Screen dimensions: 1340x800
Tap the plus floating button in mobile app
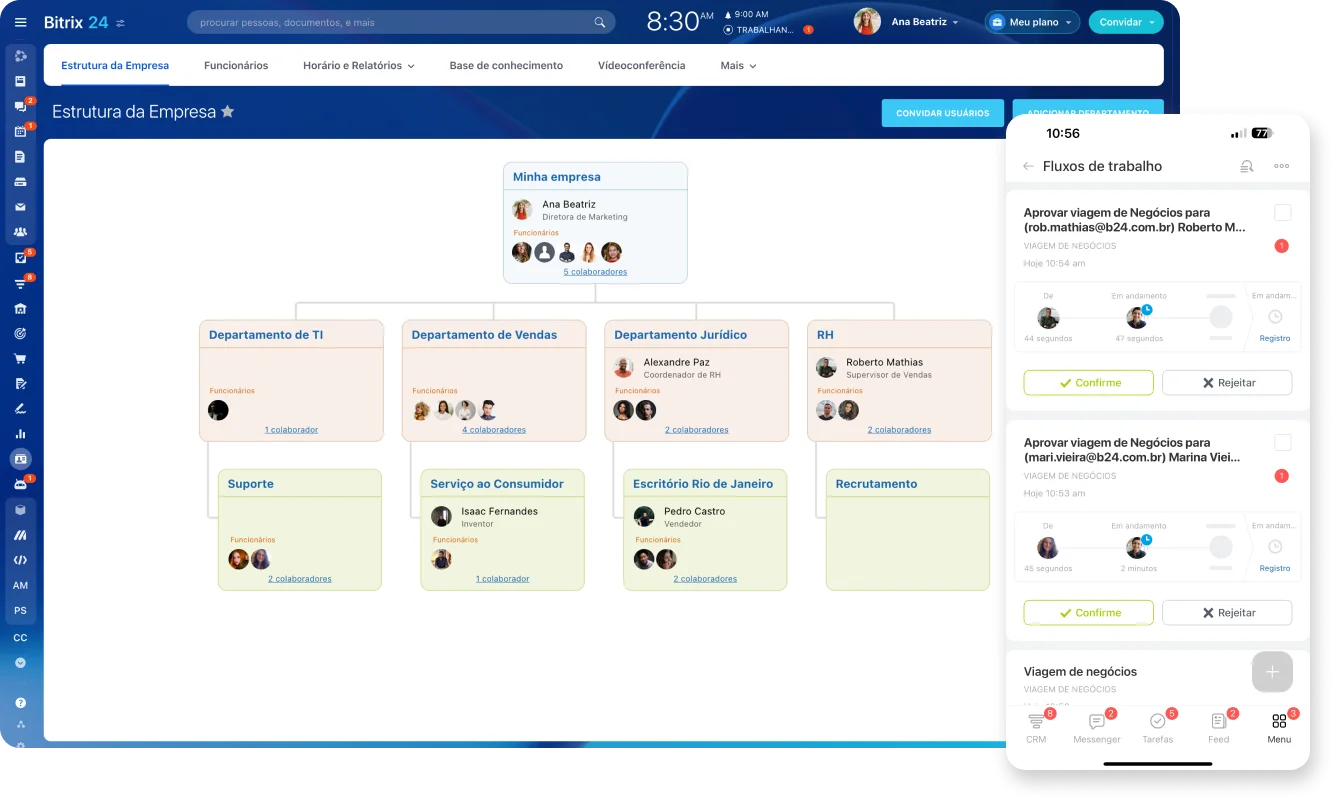(1272, 672)
